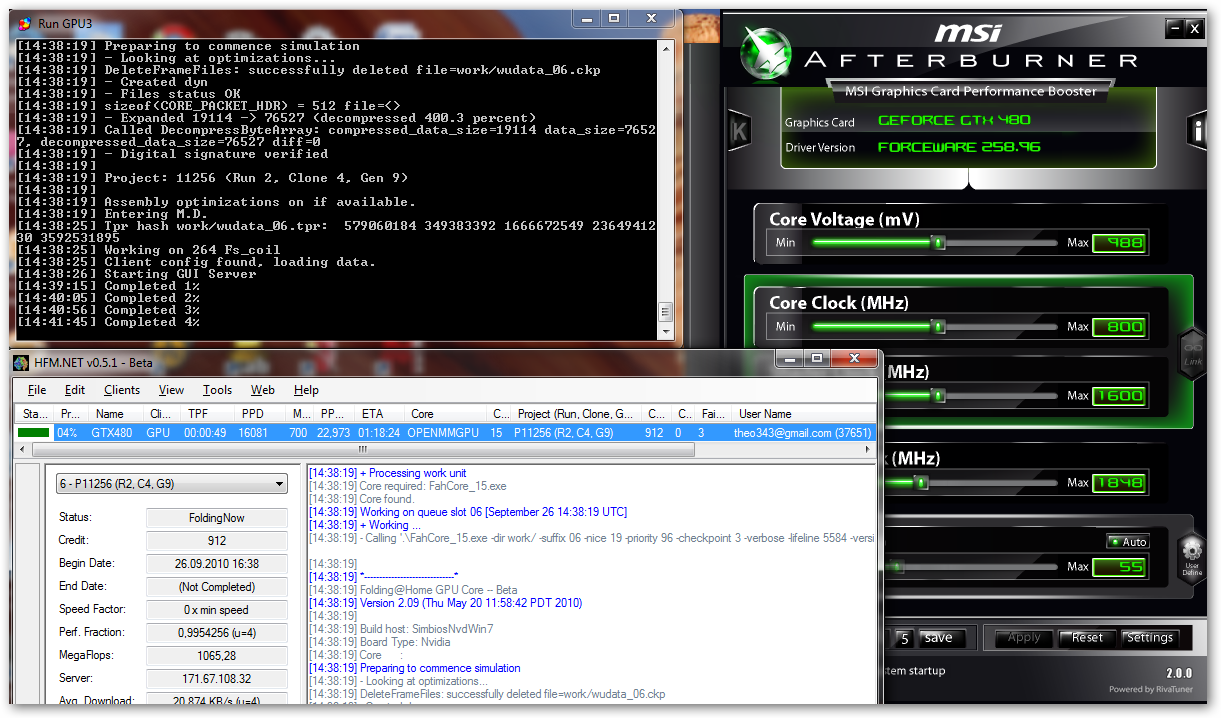The height and width of the screenshot is (718, 1221).
Task: Open the Web menu in HFM.NET
Action: pos(263,390)
